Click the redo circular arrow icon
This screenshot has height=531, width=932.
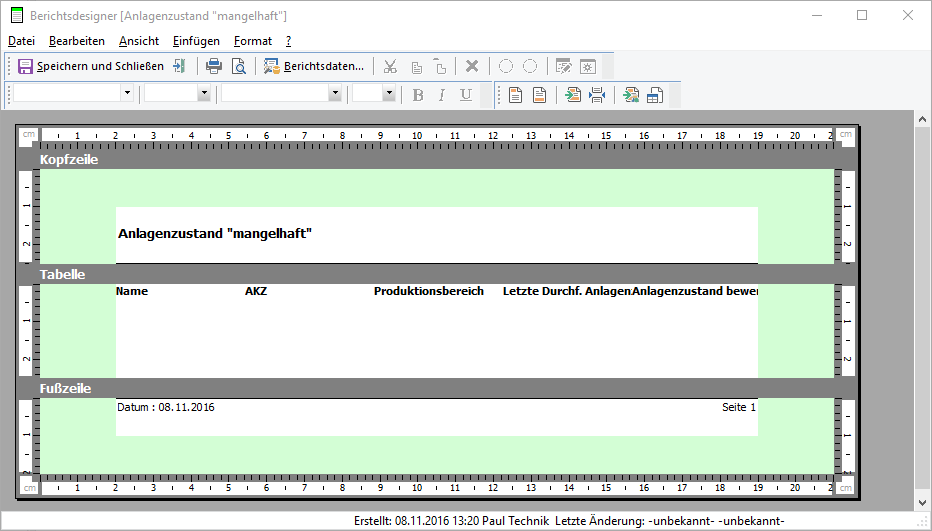(530, 66)
